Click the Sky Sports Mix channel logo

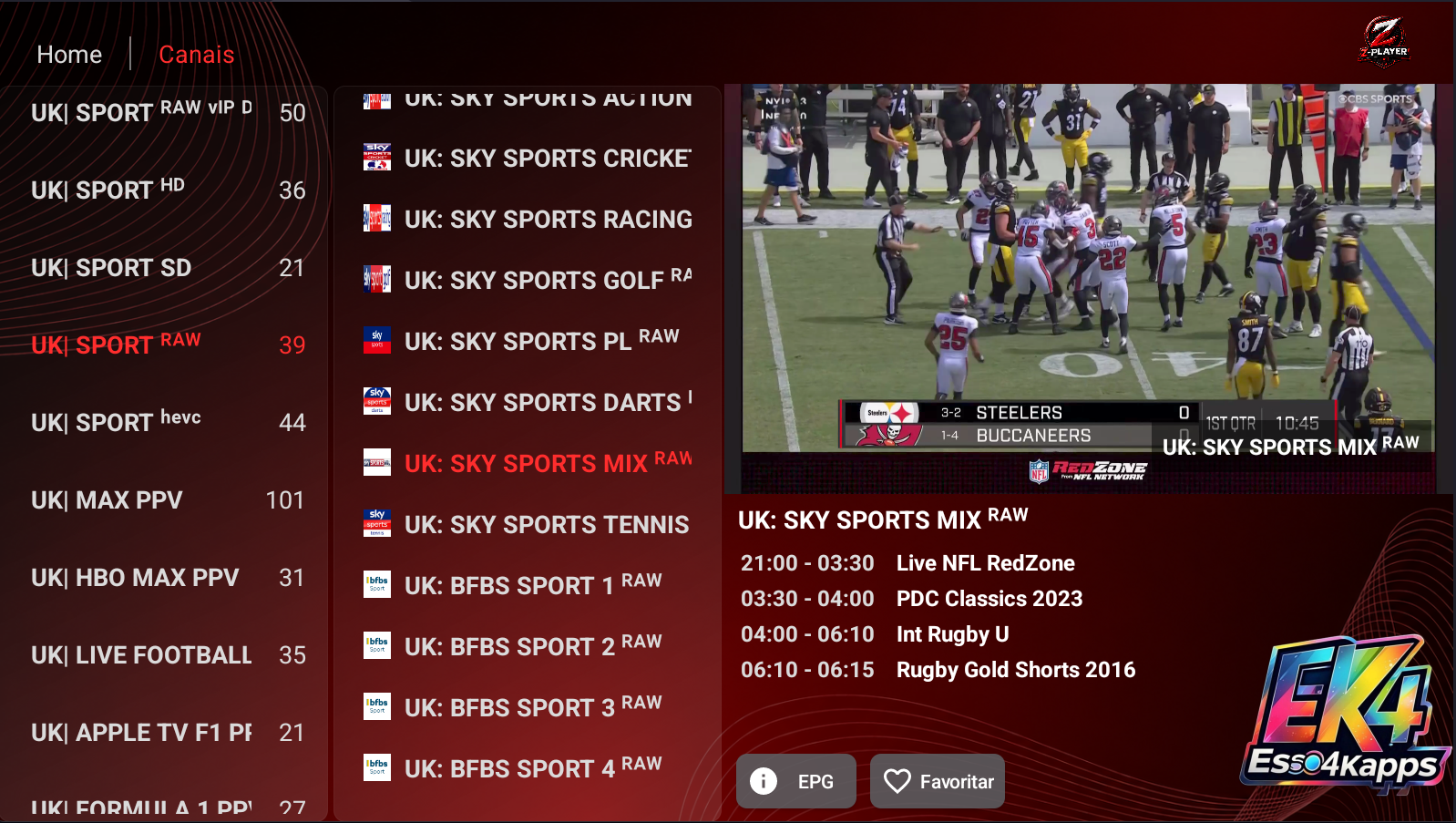pos(377,463)
